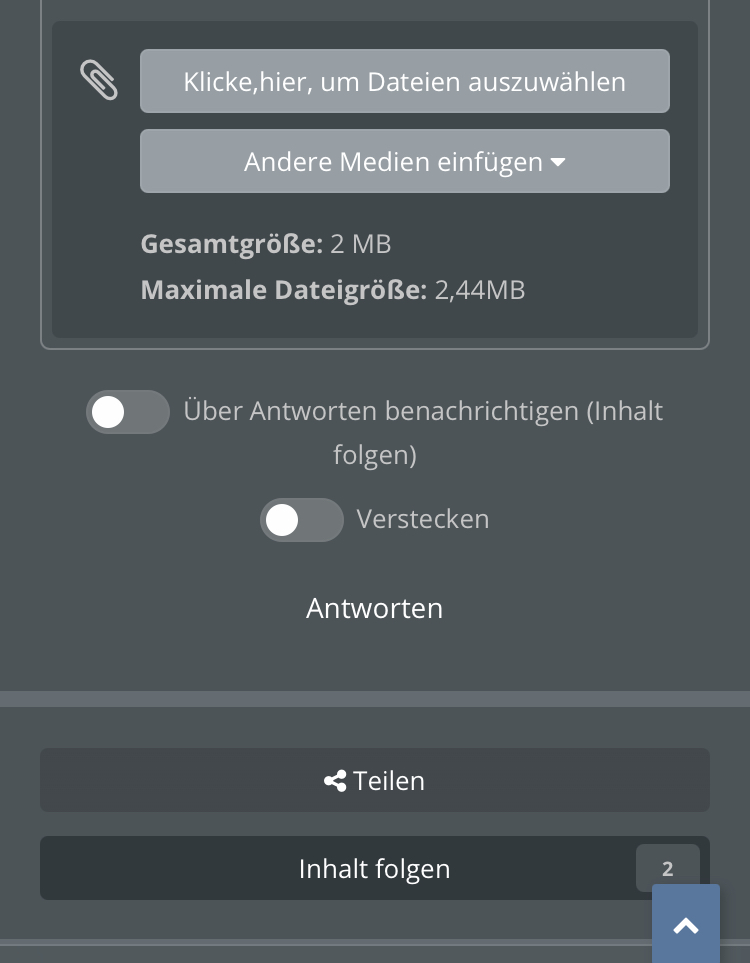Enable the Verstecken switch
This screenshot has height=963, width=750.
tap(302, 520)
